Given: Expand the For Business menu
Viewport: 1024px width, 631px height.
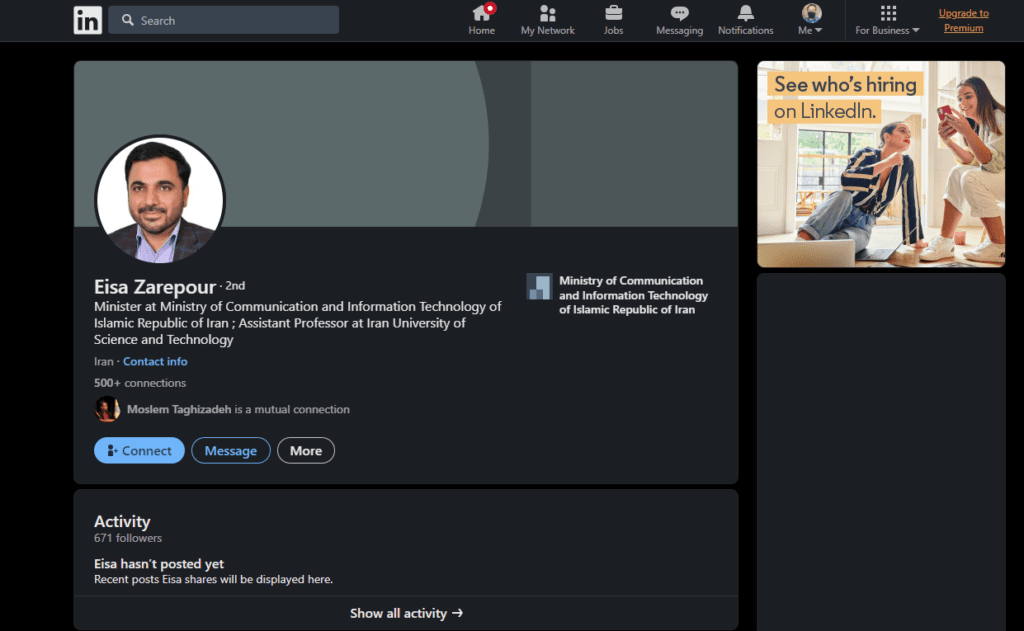Looking at the screenshot, I should point(887,20).
